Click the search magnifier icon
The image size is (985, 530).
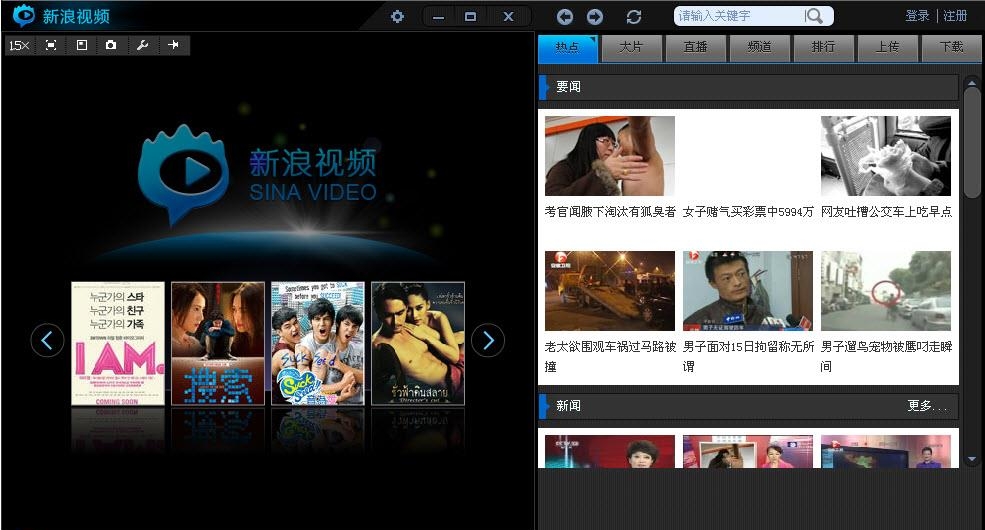[x=814, y=16]
